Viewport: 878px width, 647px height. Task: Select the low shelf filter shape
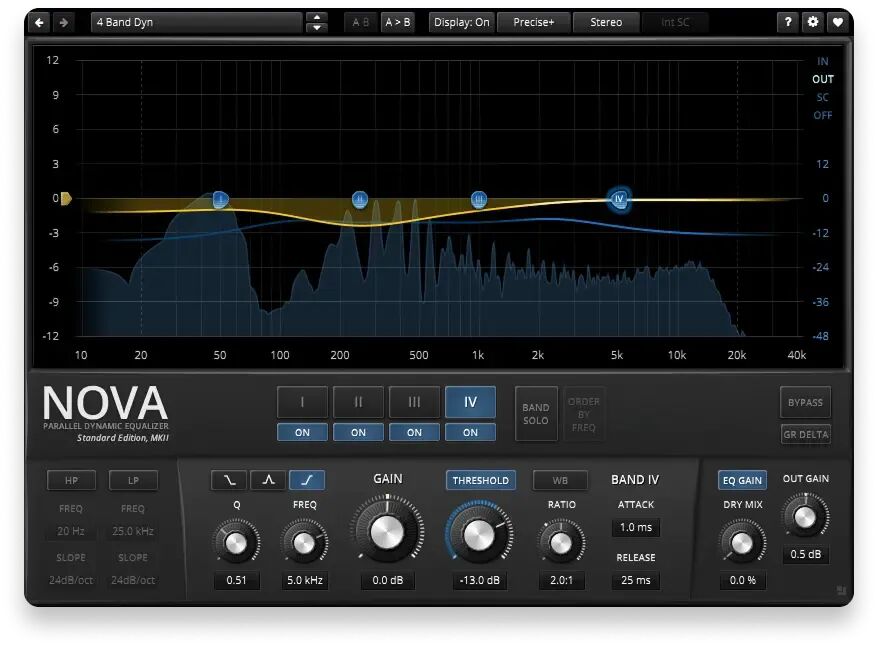229,480
